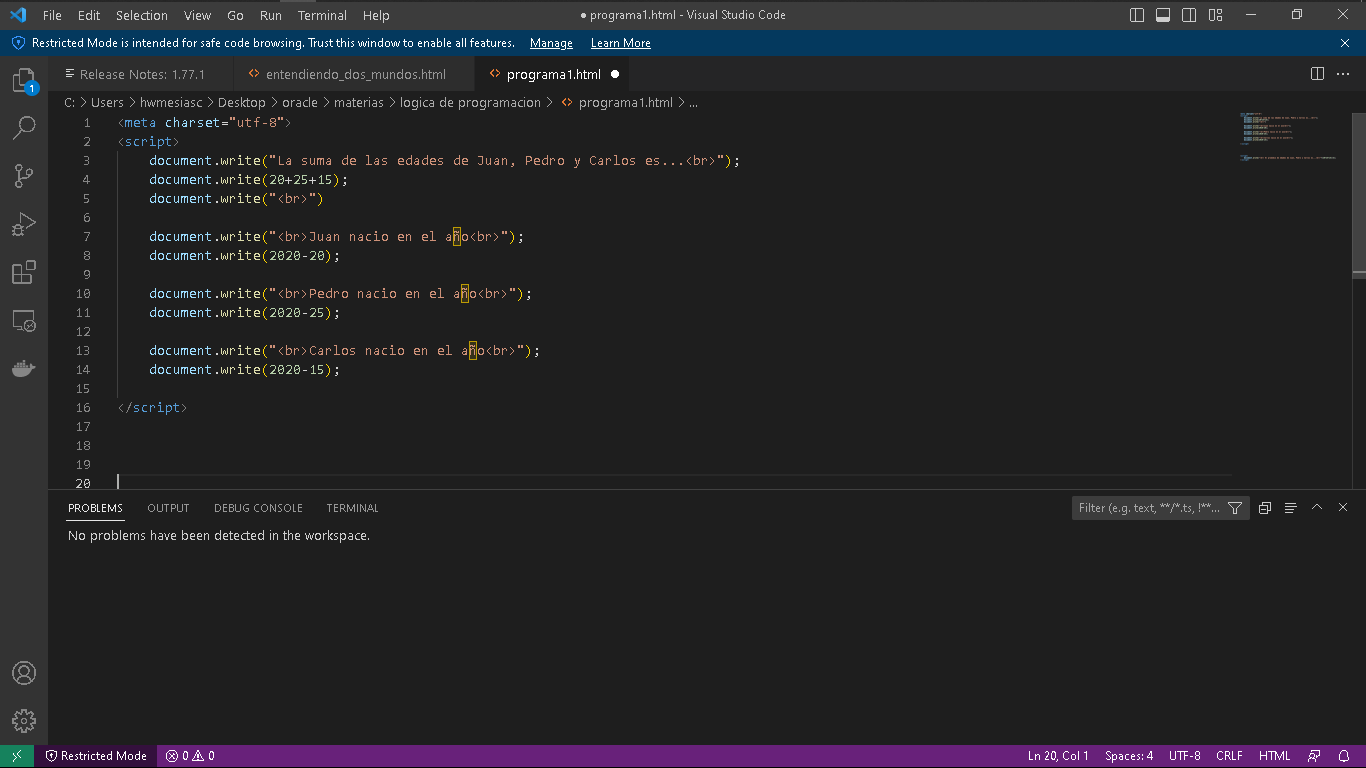Viewport: 1366px width, 768px height.
Task: Toggle problems view as table or tree
Action: coord(1291,508)
